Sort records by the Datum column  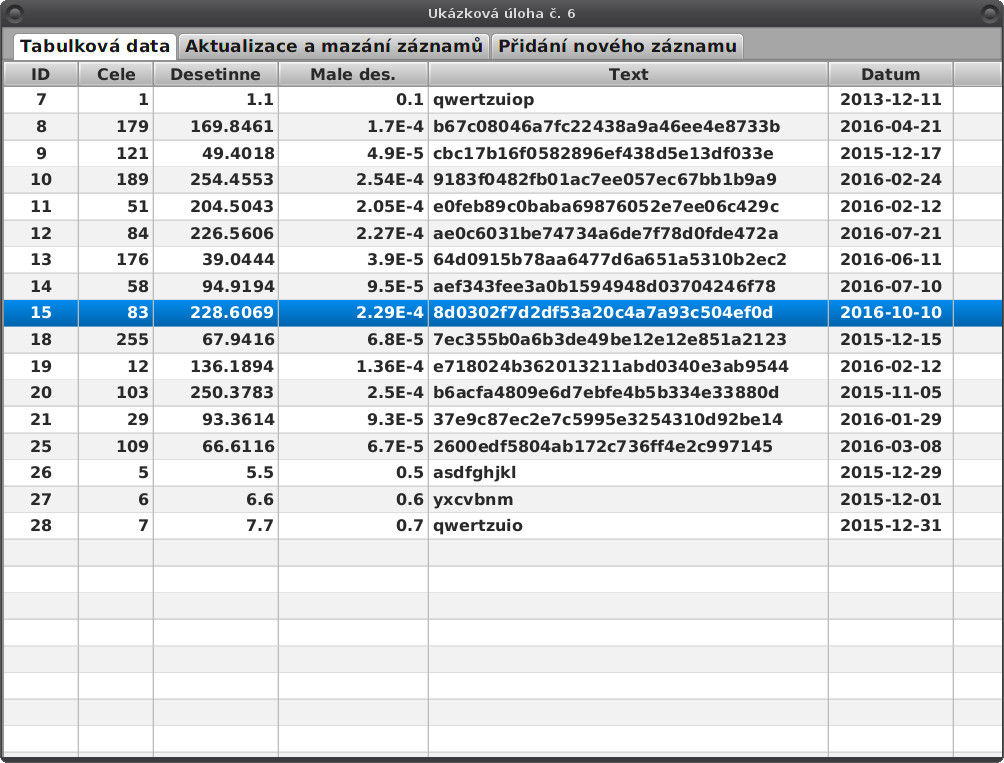point(891,73)
